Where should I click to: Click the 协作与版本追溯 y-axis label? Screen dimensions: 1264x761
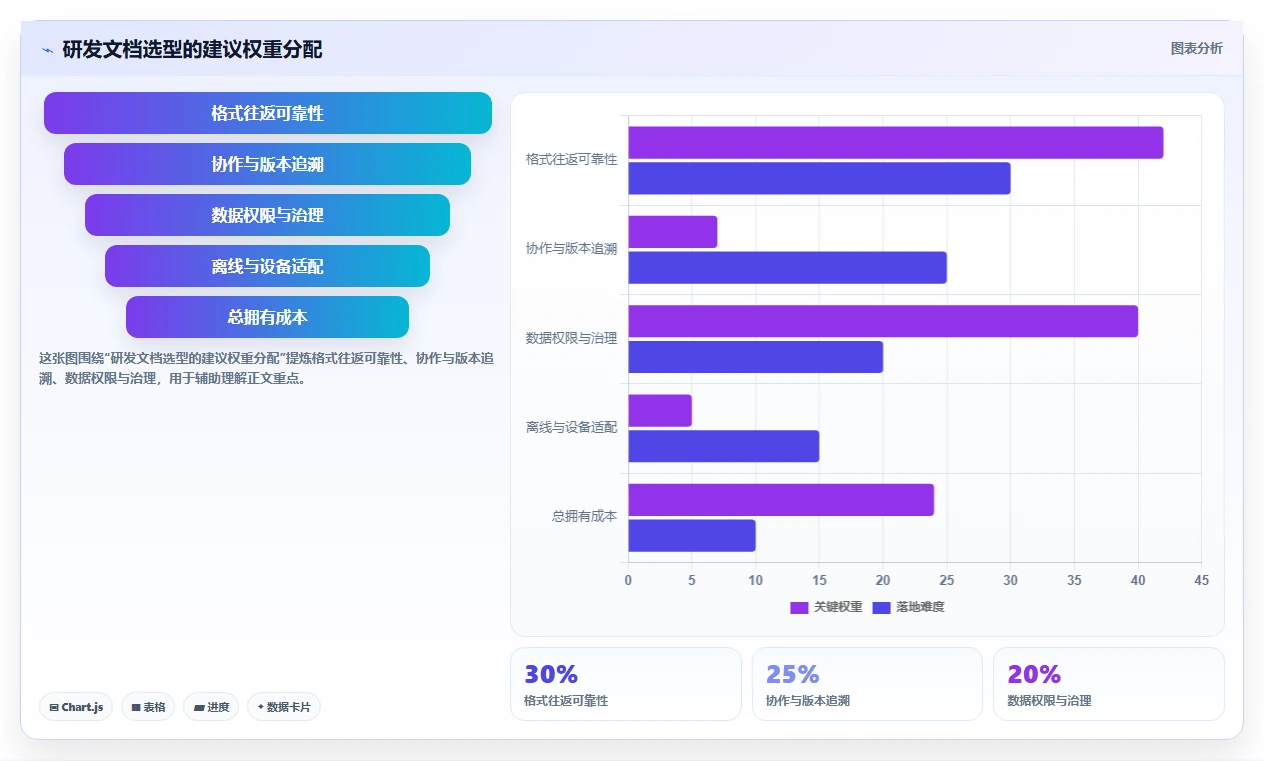pyautogui.click(x=572, y=248)
